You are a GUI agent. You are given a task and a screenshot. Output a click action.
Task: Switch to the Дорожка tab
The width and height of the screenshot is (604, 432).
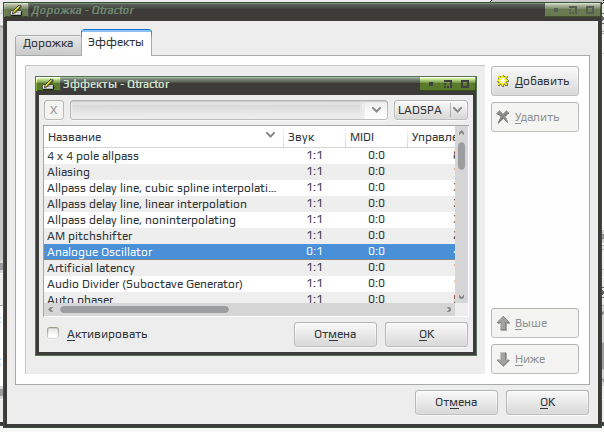click(x=48, y=43)
